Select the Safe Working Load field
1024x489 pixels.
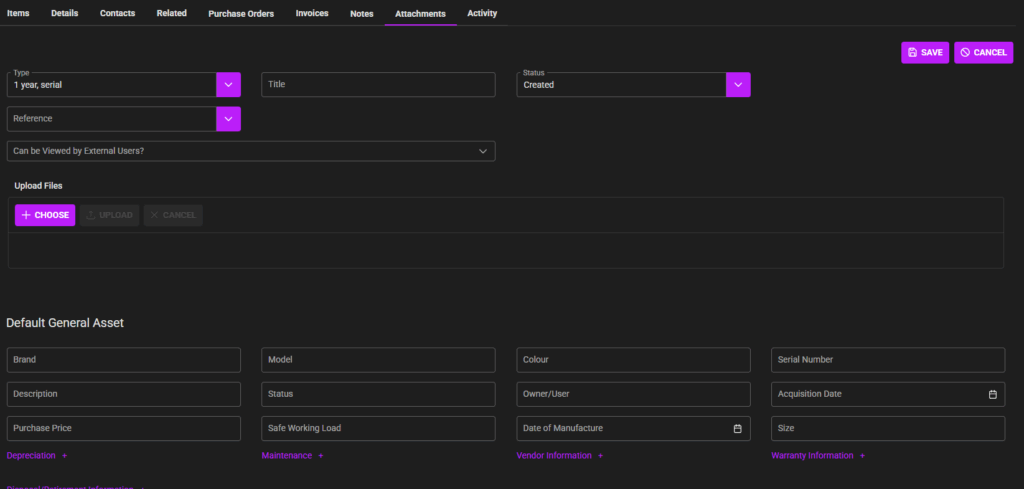tap(378, 428)
